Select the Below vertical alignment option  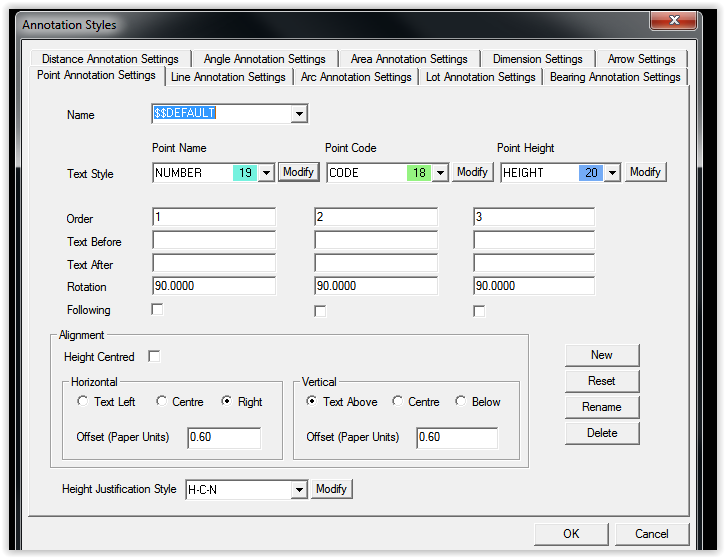click(461, 402)
